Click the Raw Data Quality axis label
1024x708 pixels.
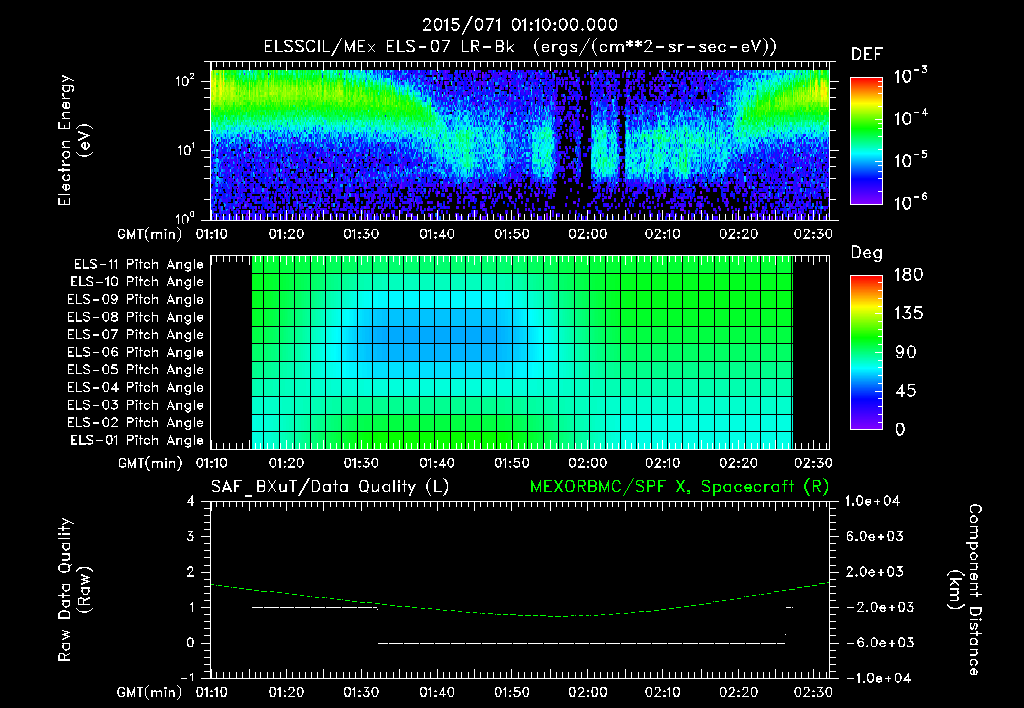point(74,590)
